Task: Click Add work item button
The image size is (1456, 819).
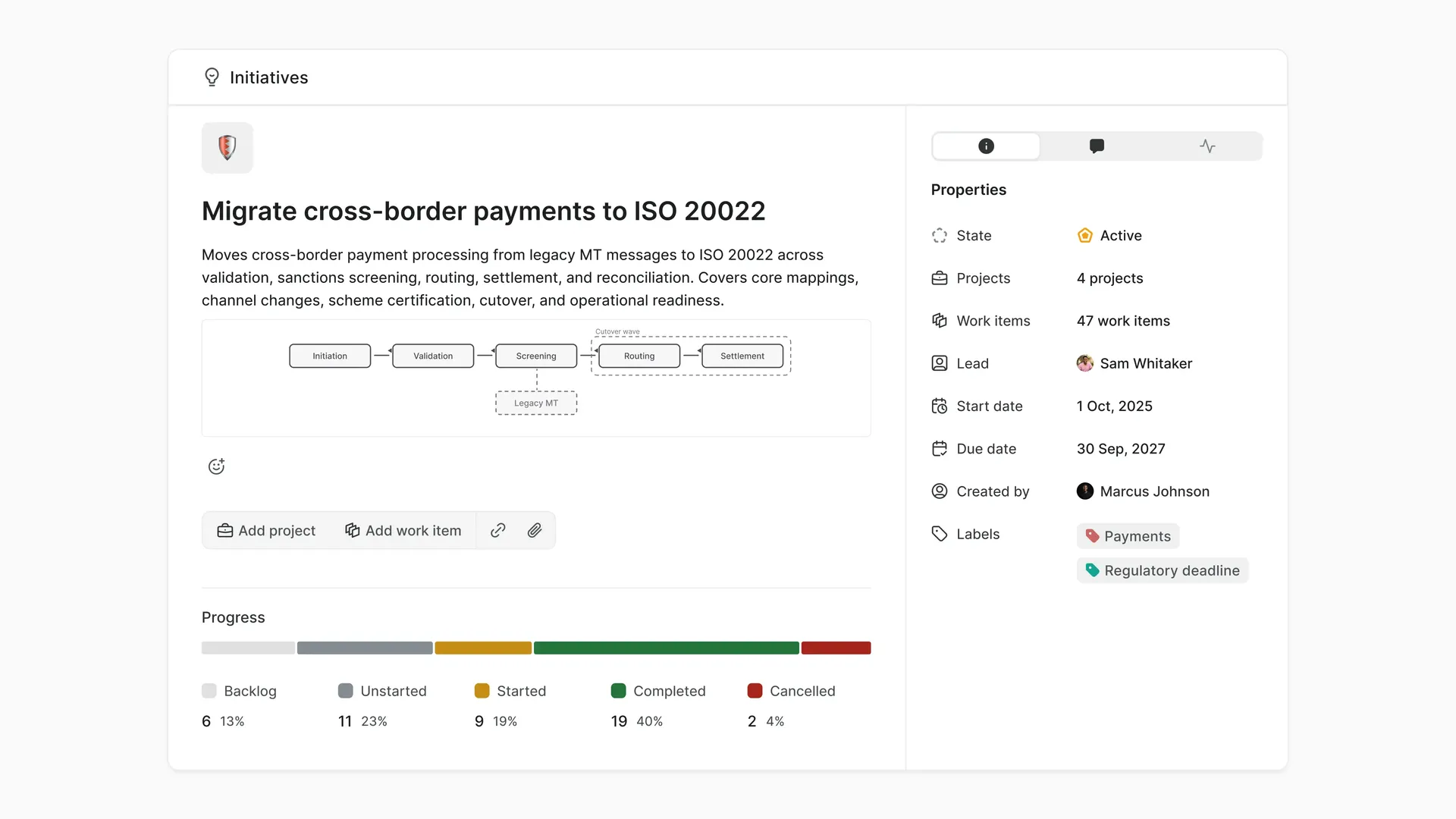Action: tap(403, 531)
